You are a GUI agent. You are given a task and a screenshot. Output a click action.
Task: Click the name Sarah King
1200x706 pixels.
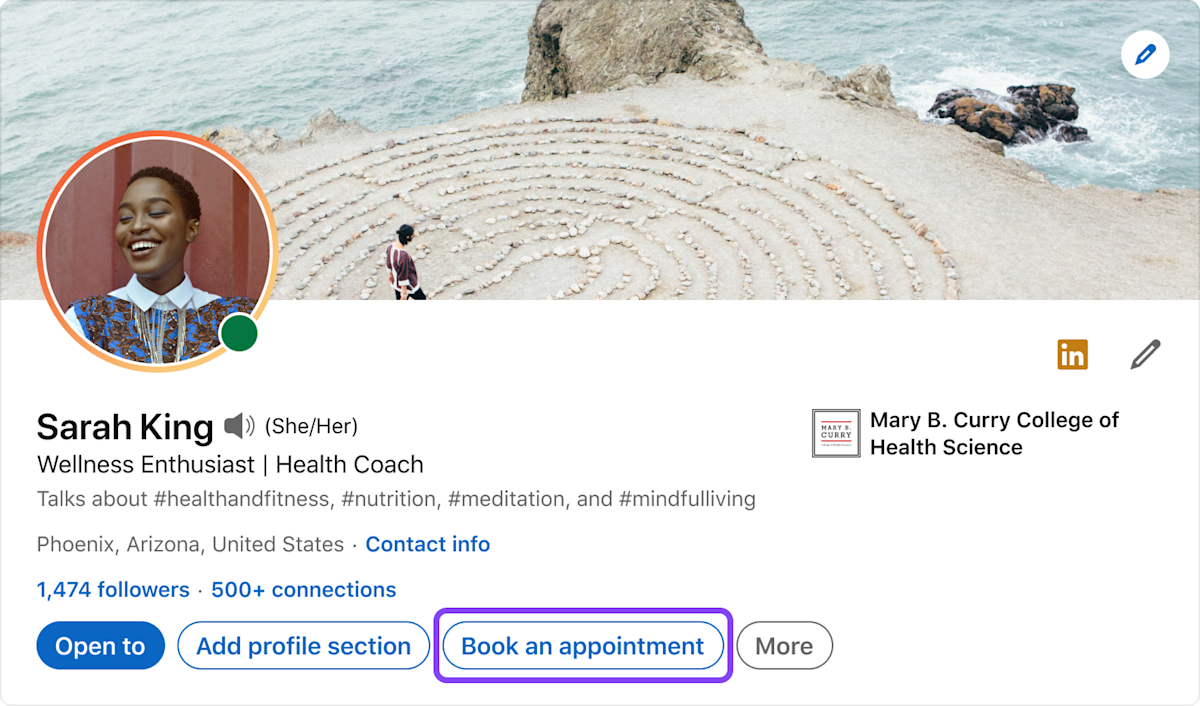coord(124,427)
